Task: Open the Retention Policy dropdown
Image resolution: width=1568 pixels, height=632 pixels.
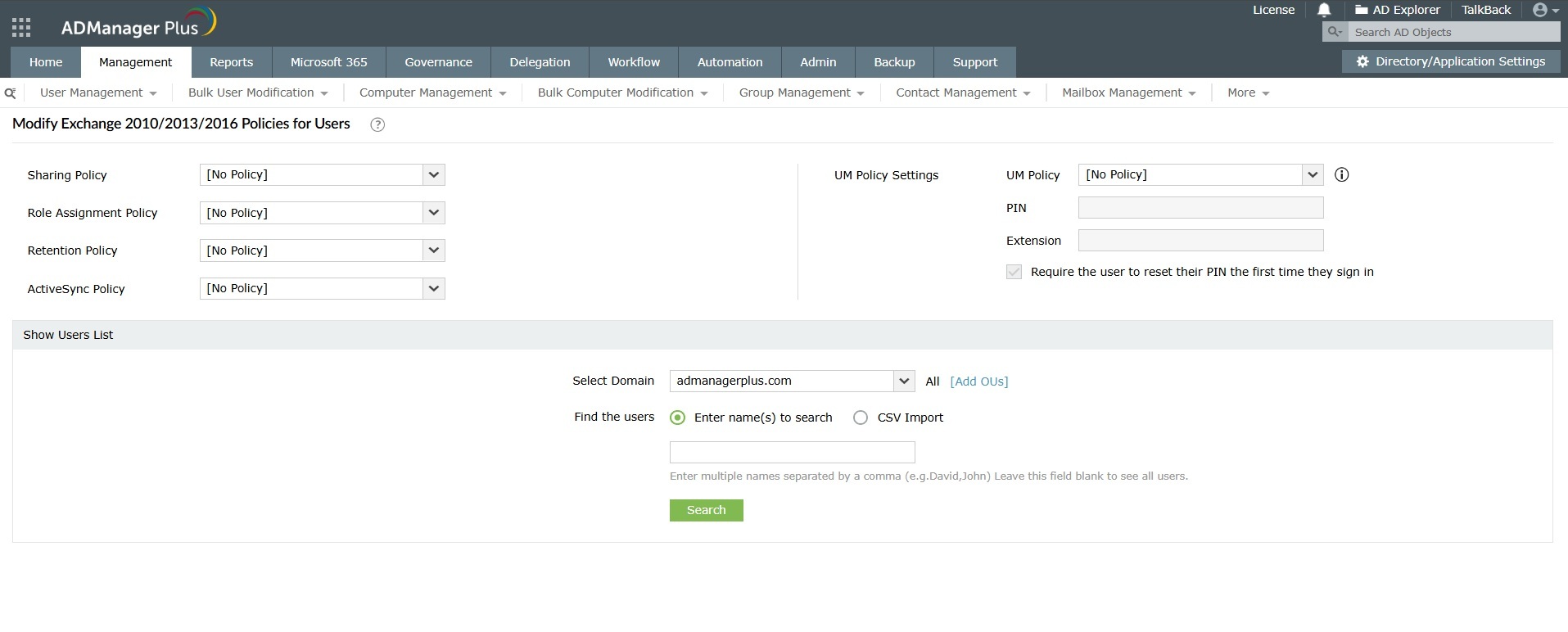Action: point(322,251)
